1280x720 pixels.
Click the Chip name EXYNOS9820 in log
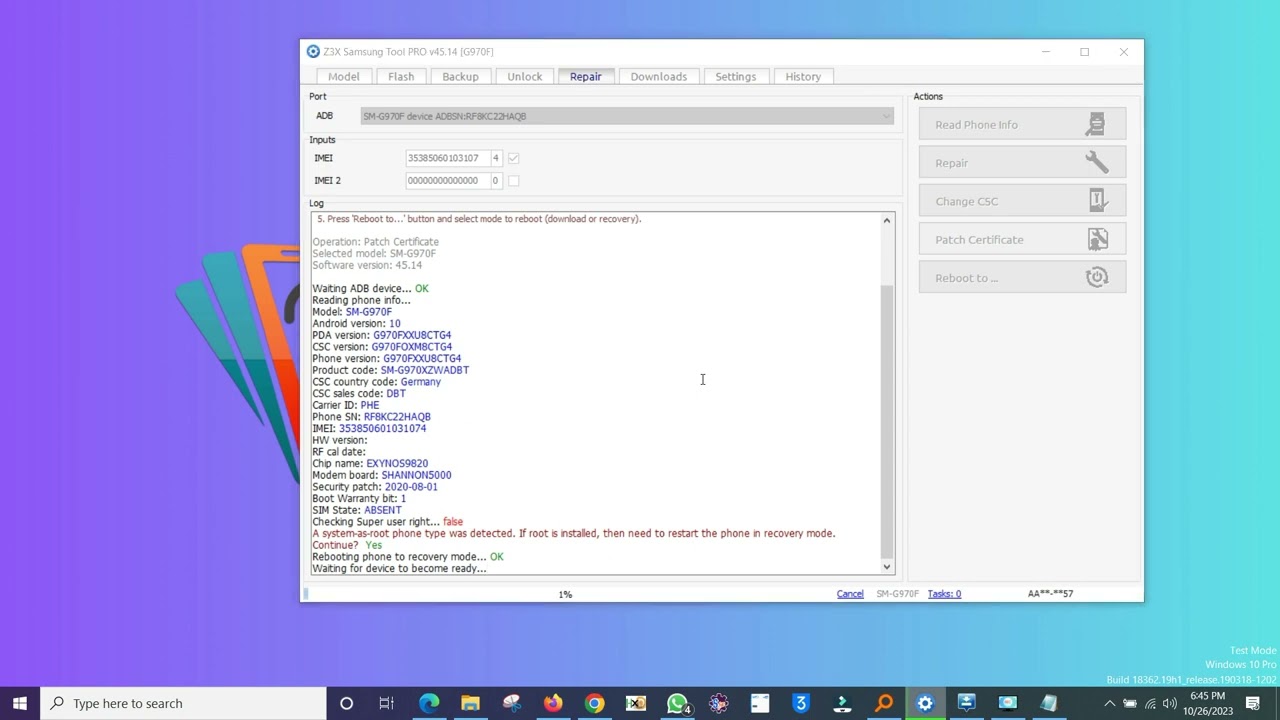click(397, 464)
